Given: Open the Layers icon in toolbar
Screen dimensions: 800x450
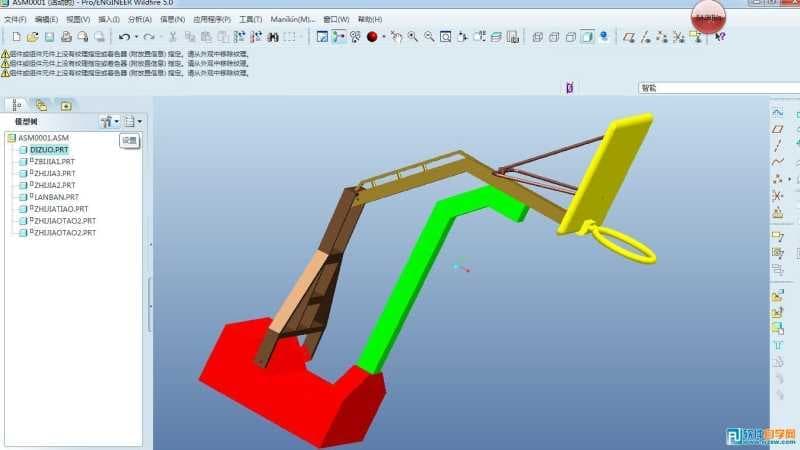Looking at the screenshot, I should point(496,37).
